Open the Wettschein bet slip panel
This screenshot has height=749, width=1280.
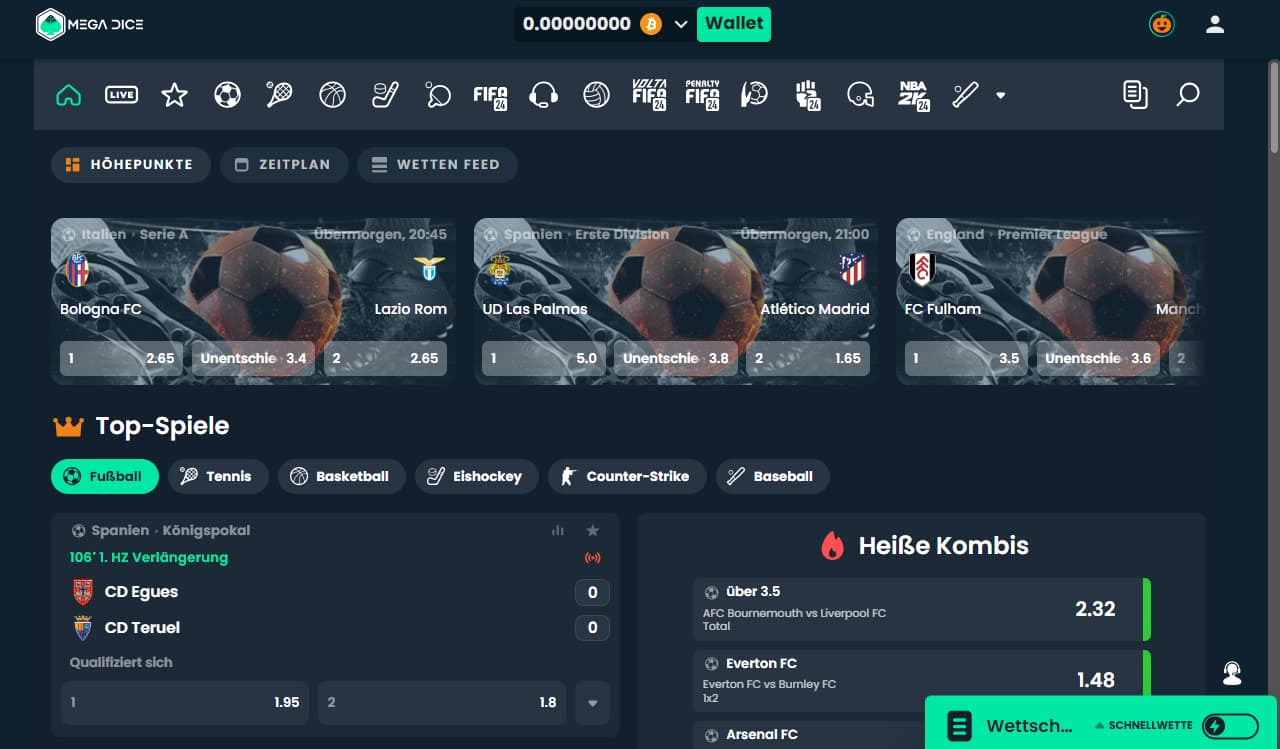(1010, 726)
